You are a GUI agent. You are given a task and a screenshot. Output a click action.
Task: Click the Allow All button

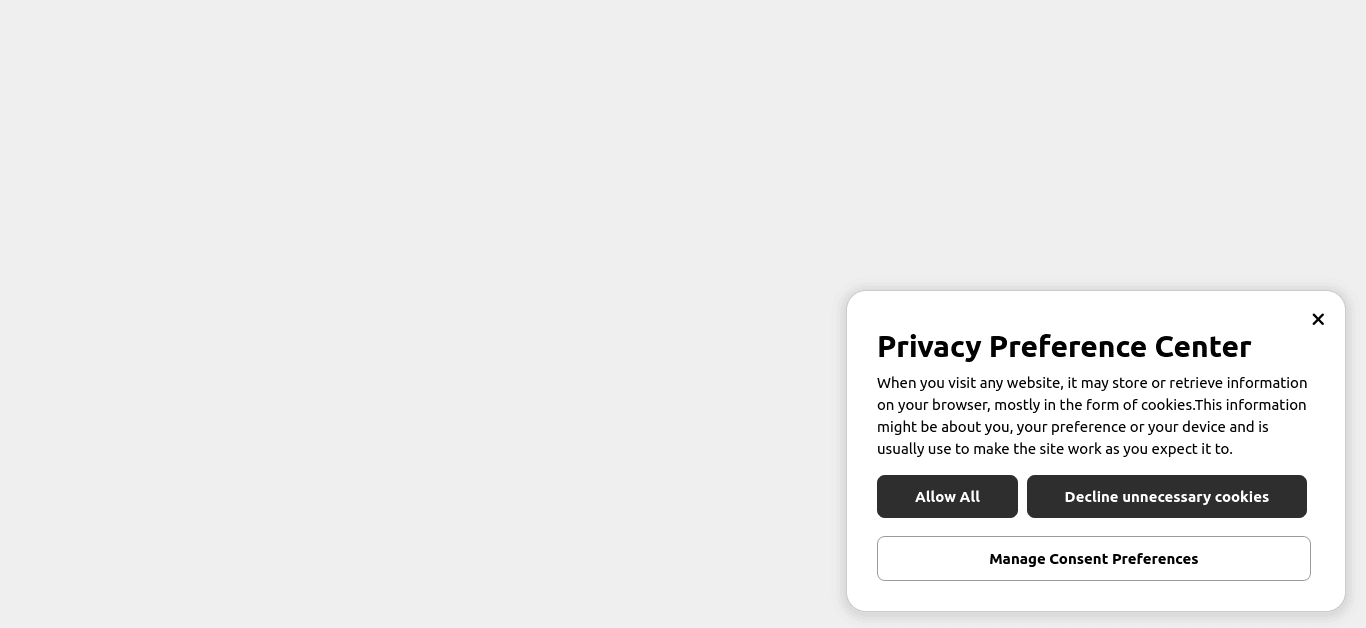pyautogui.click(x=947, y=497)
